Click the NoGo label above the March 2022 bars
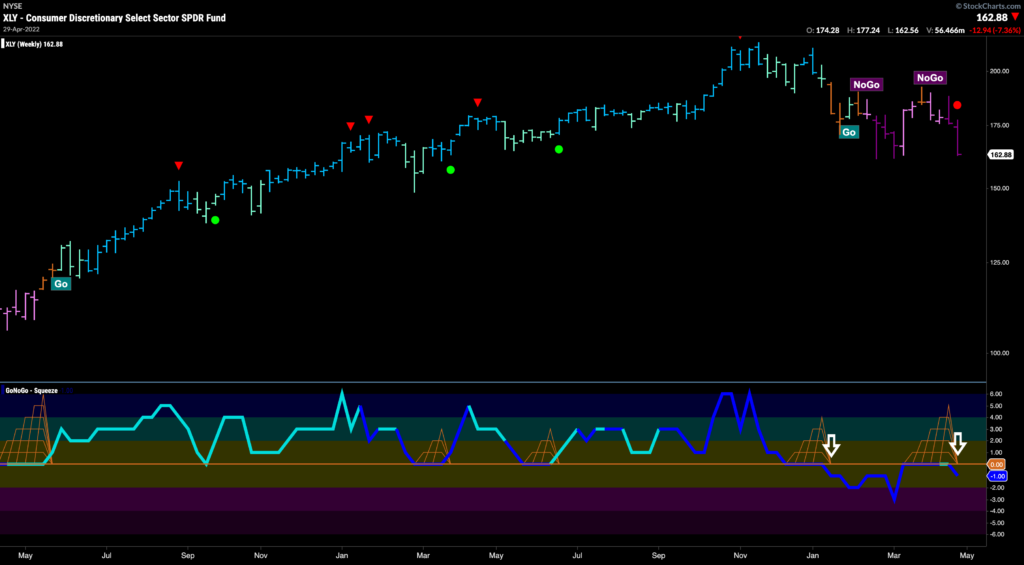The image size is (1024, 565). pos(929,78)
